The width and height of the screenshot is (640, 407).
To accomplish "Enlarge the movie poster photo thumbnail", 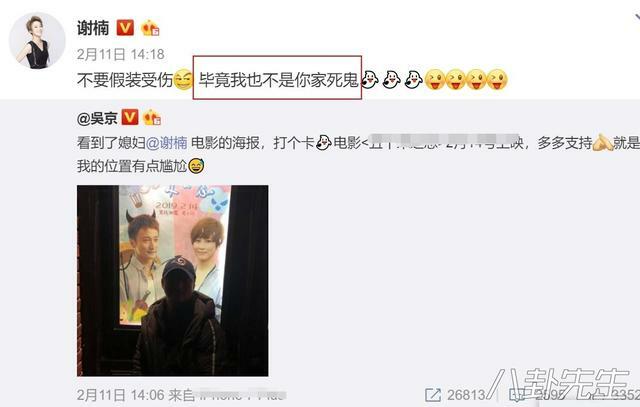I will click(x=173, y=281).
